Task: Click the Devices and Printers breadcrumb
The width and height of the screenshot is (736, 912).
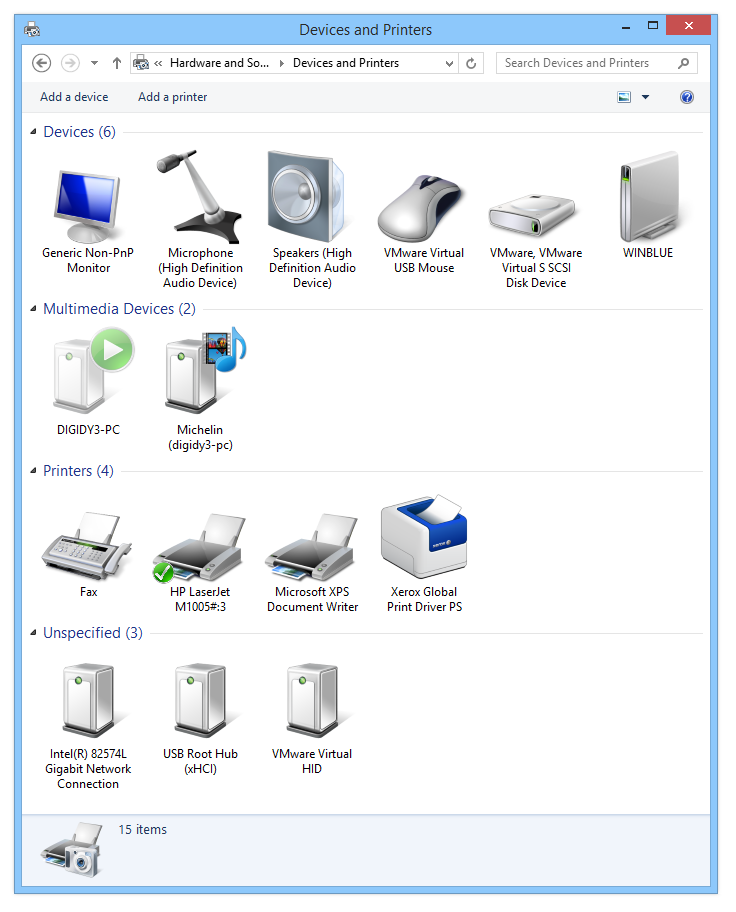Action: [x=346, y=63]
